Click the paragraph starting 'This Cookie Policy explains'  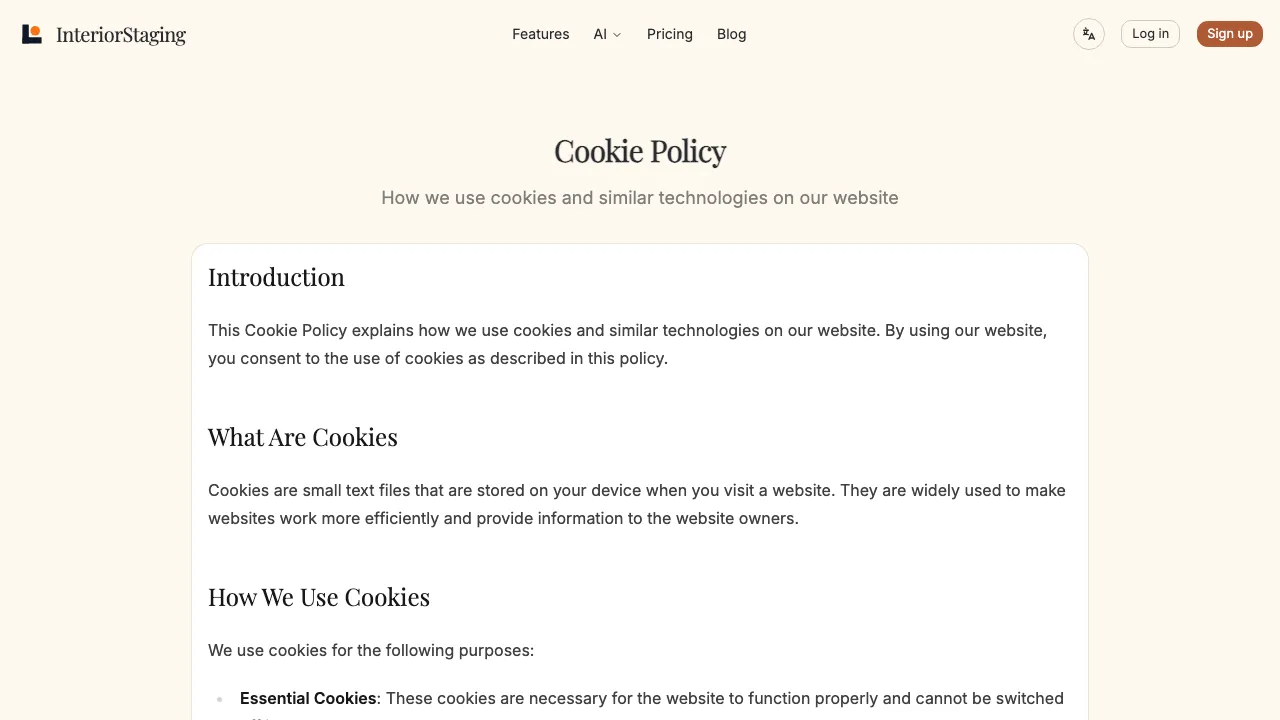[628, 344]
